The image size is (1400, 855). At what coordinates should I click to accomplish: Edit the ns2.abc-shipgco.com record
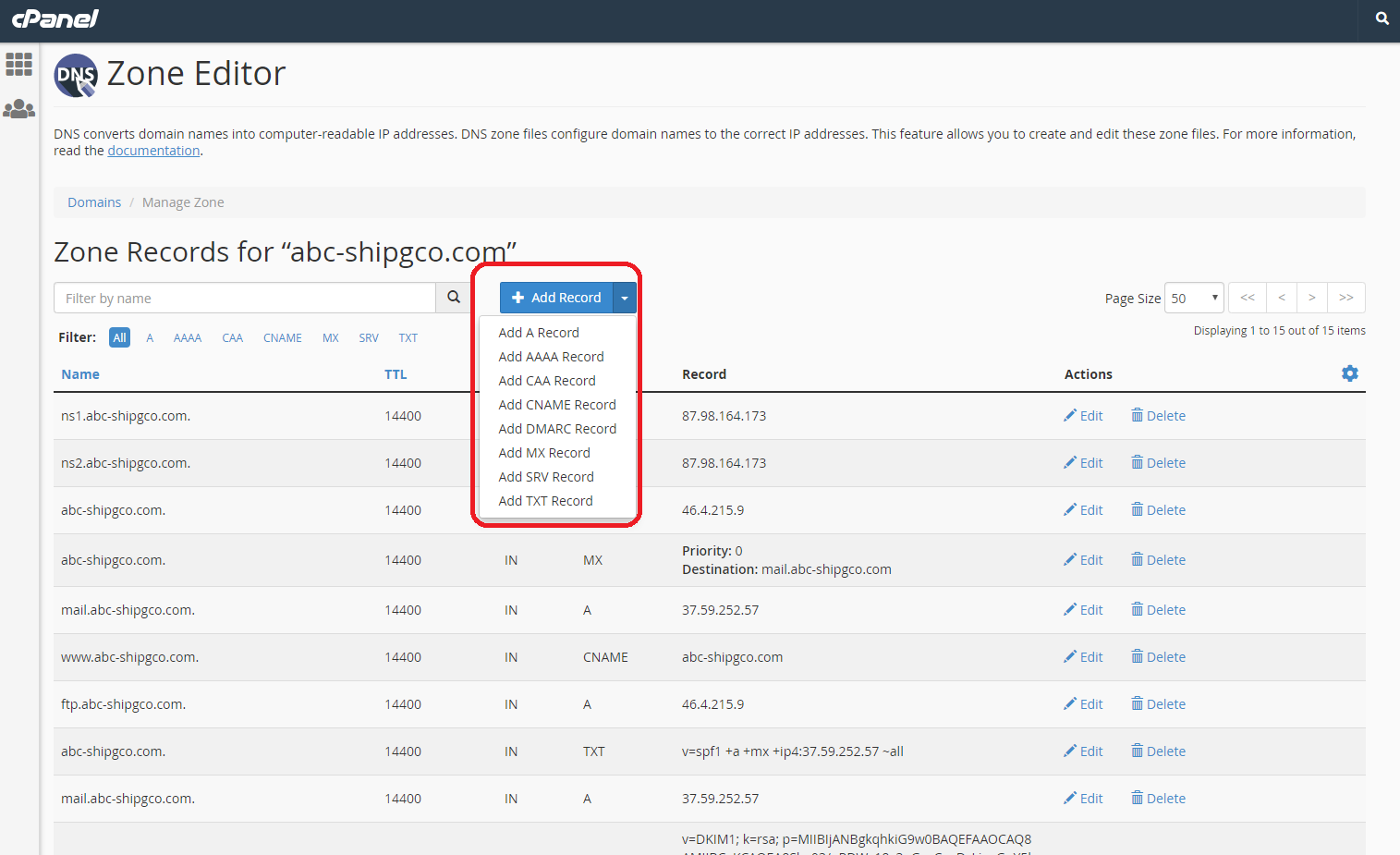point(1083,463)
